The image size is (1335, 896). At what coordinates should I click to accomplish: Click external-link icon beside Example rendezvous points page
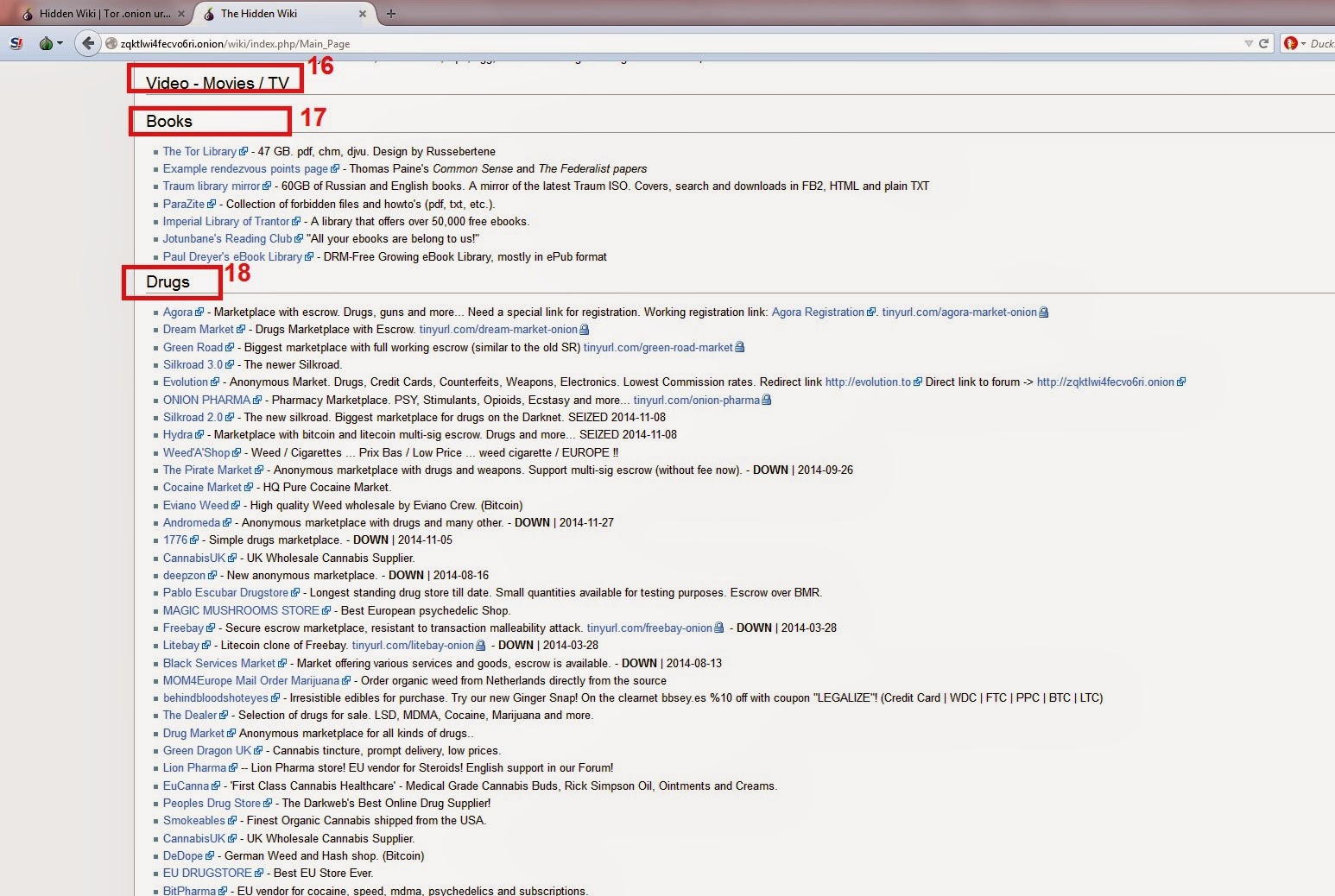point(335,169)
